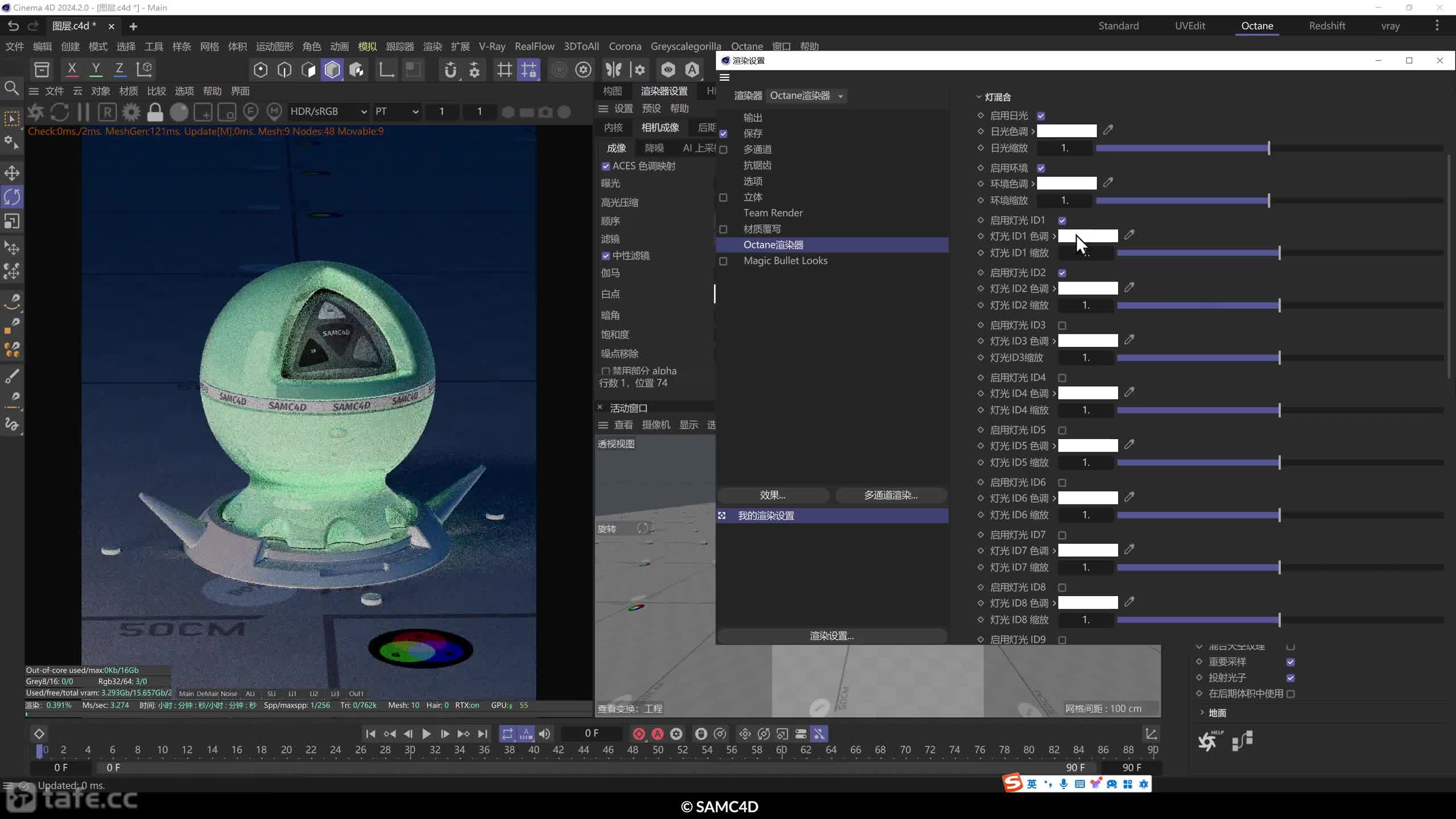Pick Light ID1 tint with eyedropper

tap(1129, 235)
